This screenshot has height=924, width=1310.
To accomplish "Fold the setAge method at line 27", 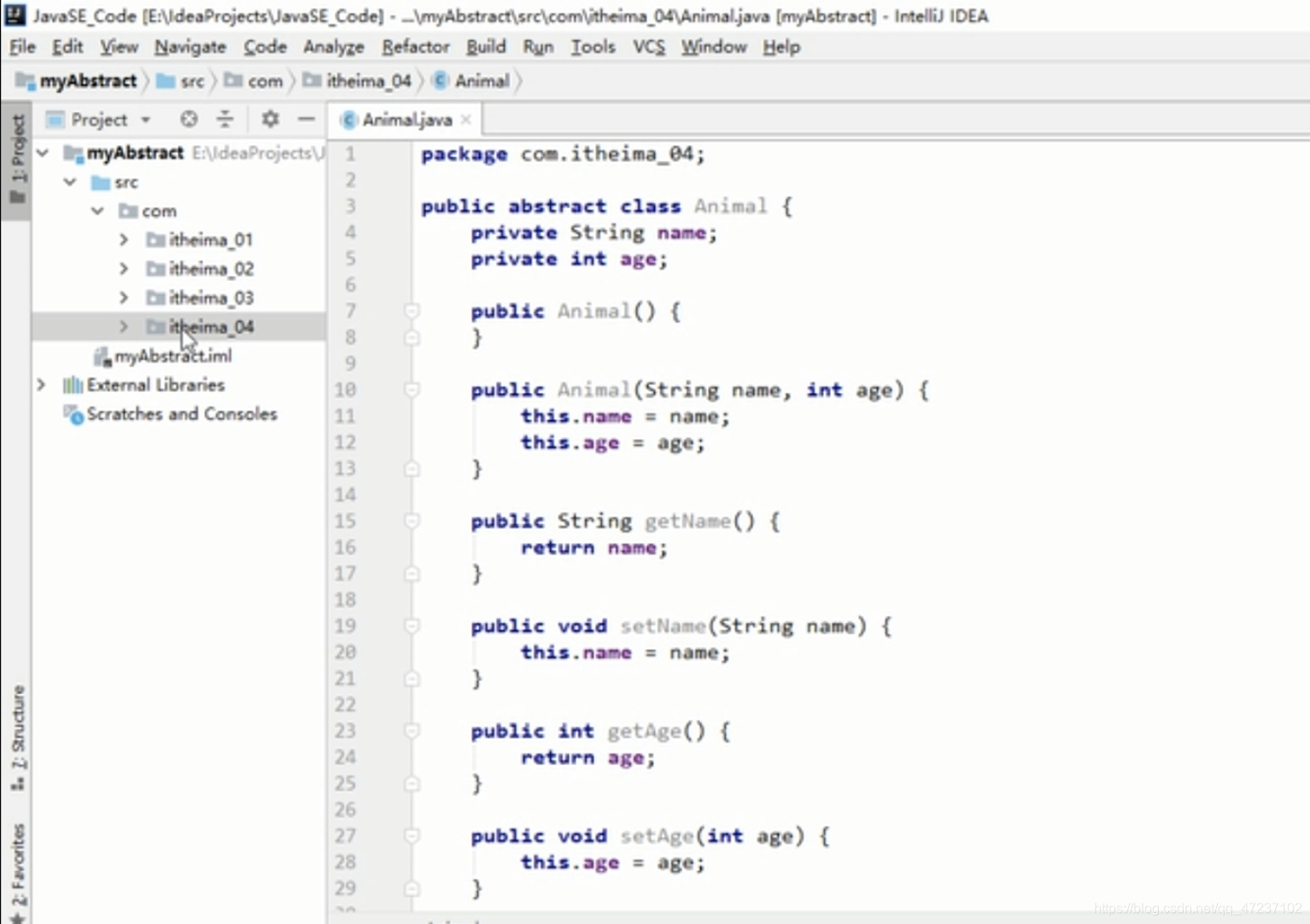I will coord(412,836).
